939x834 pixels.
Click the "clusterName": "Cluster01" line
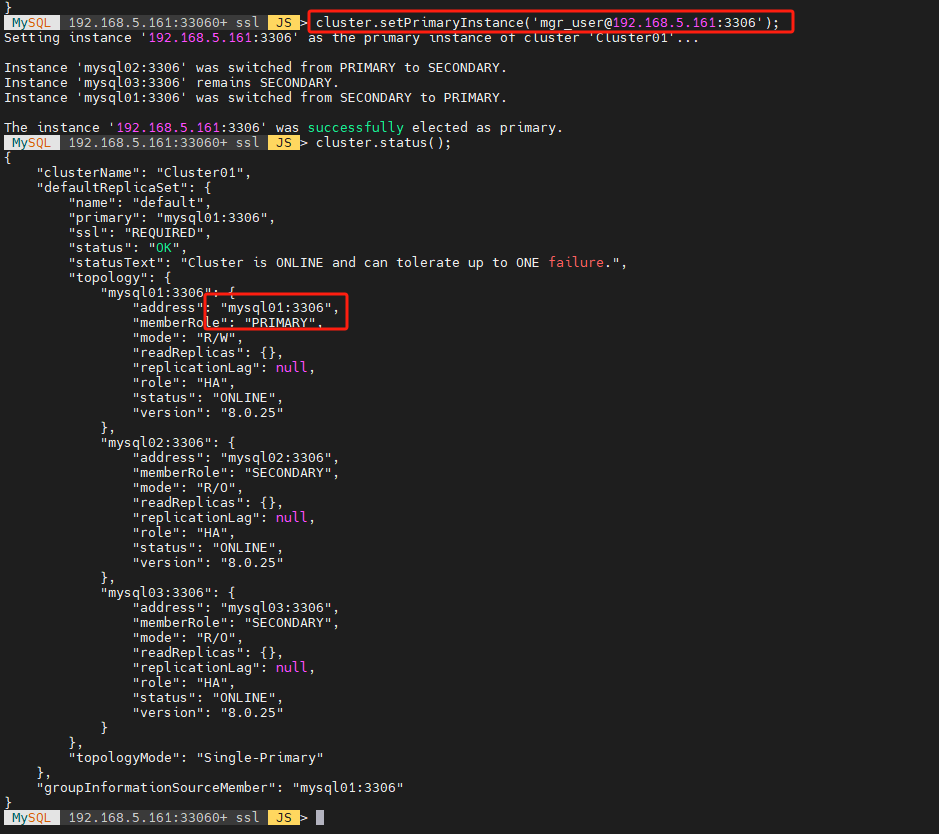[x=144, y=173]
